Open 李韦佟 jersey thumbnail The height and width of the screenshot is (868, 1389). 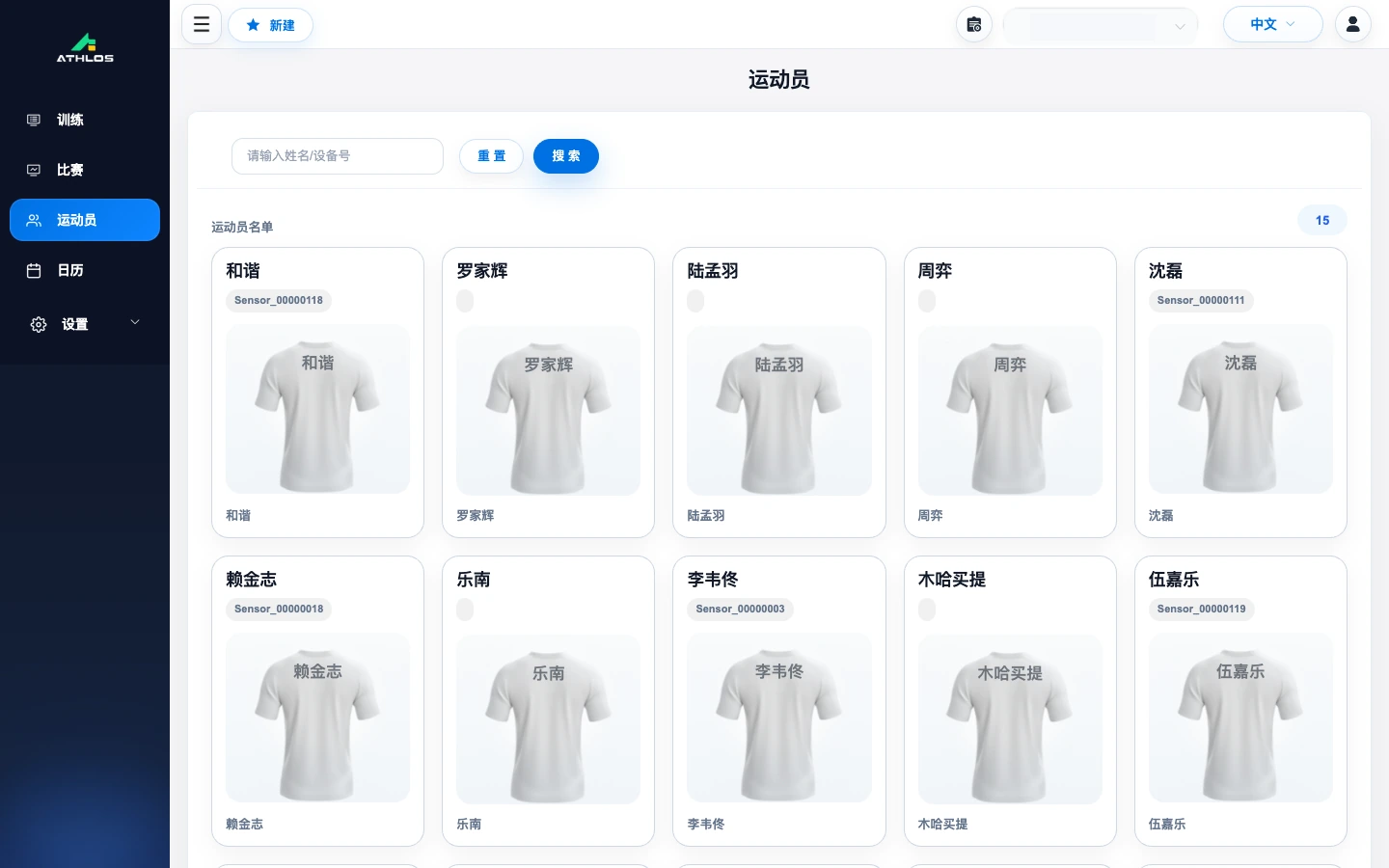(779, 718)
